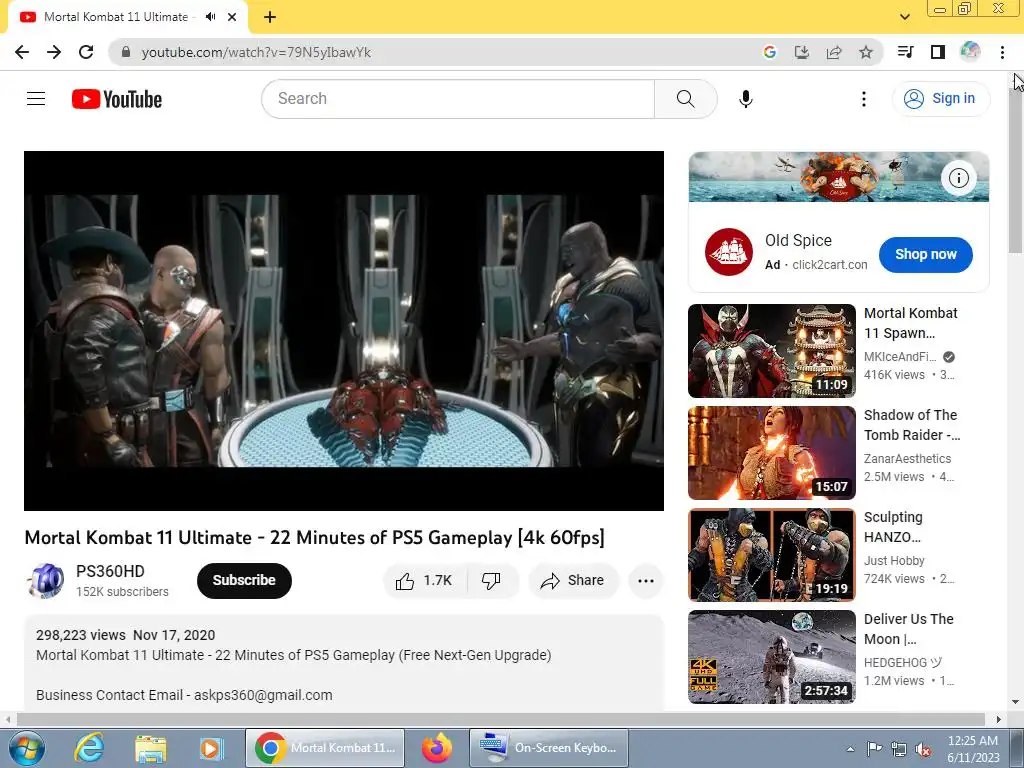Start voice search with microphone icon
The width and height of the screenshot is (1024, 768).
[x=745, y=99]
